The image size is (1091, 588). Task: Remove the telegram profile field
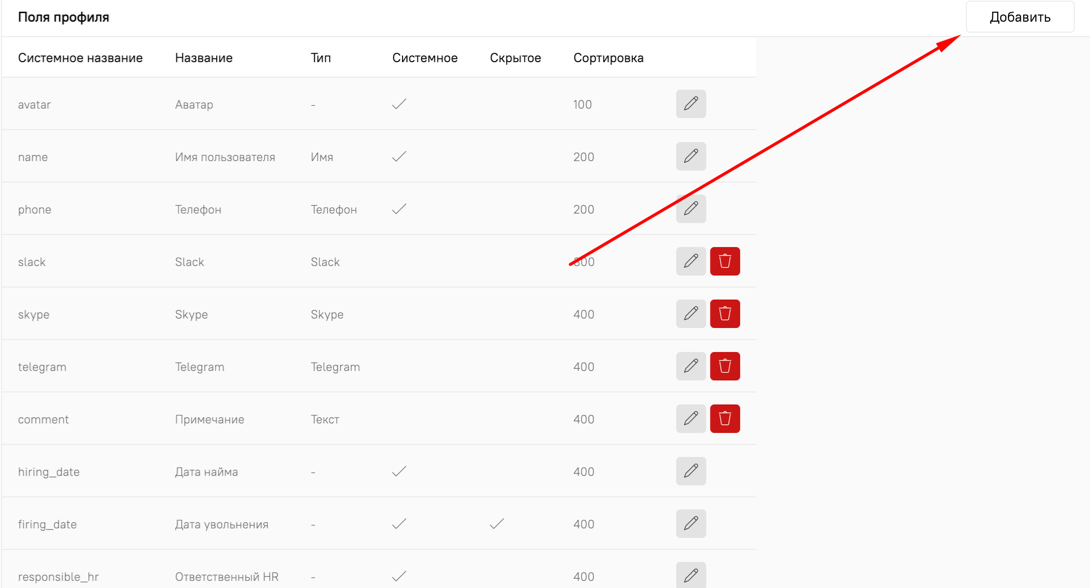coord(725,367)
